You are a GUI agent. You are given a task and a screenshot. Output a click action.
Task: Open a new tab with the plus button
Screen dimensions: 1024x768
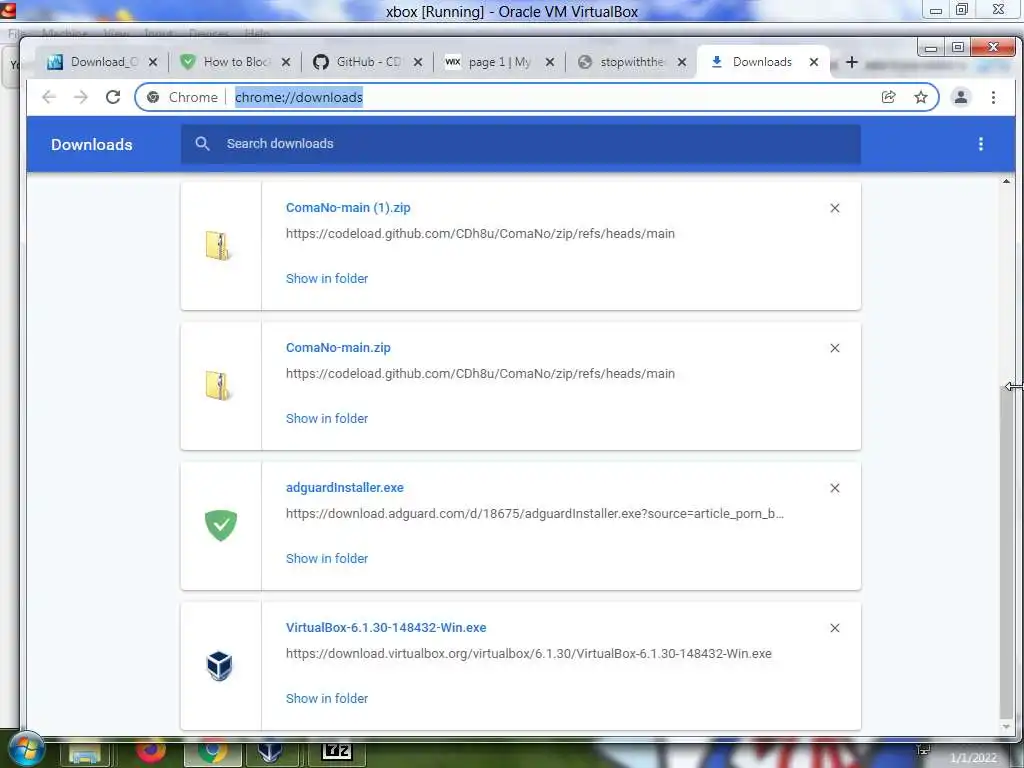point(852,62)
